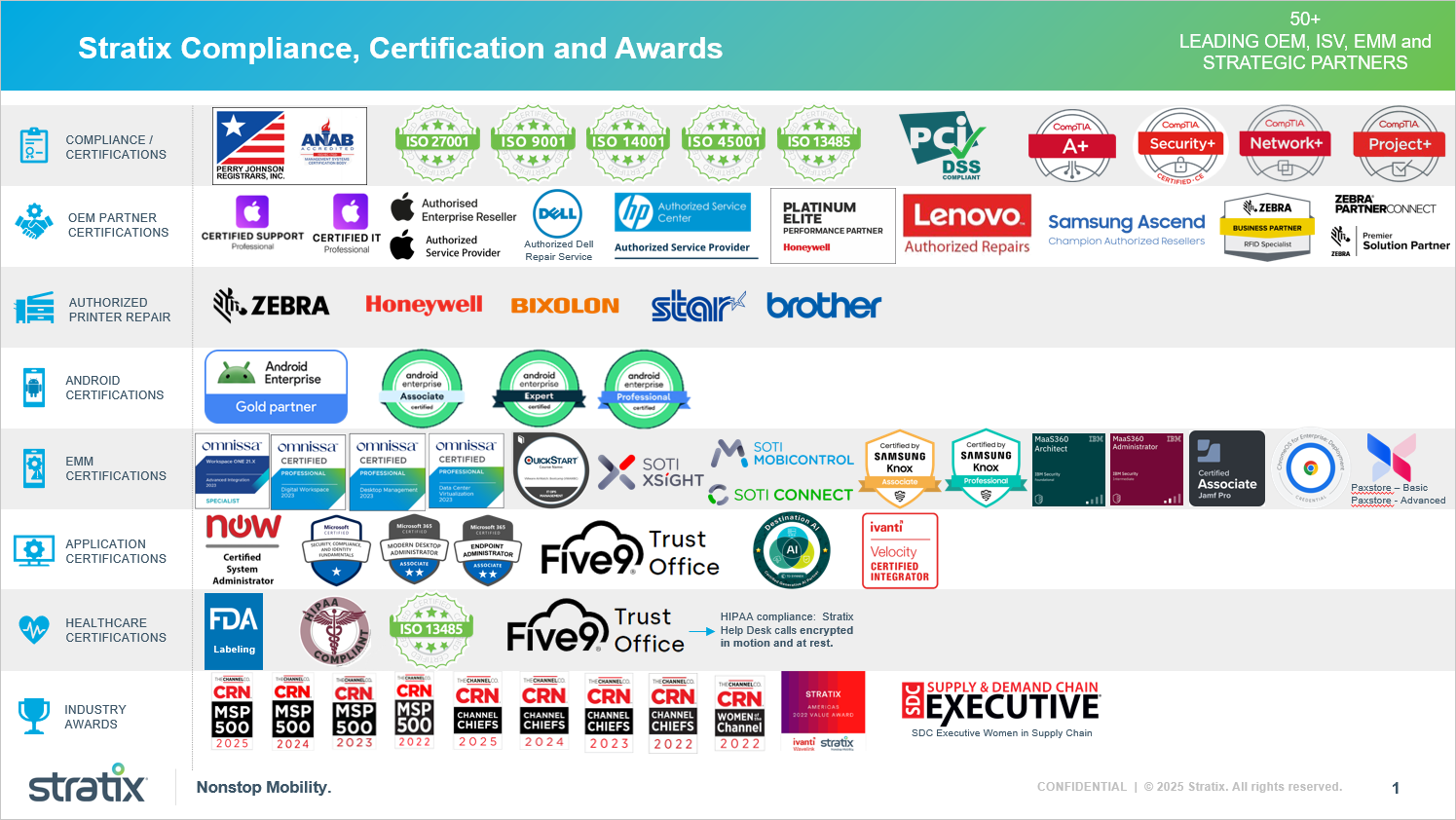Click the Android Enterprise Professional badge
The width and height of the screenshot is (1456, 820).
644,389
